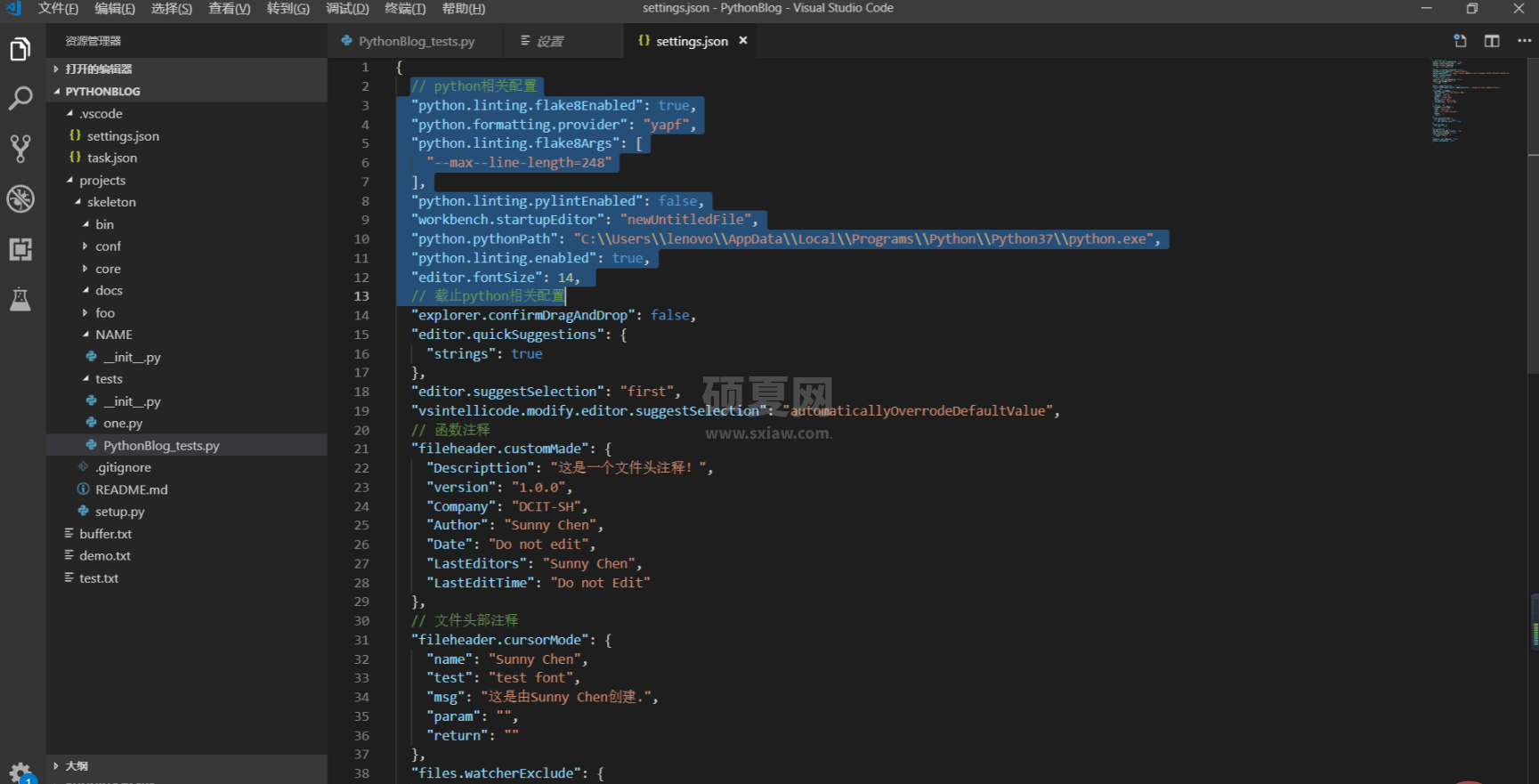
Task: Click the text file icon beside buffer.txt
Action: pos(69,534)
